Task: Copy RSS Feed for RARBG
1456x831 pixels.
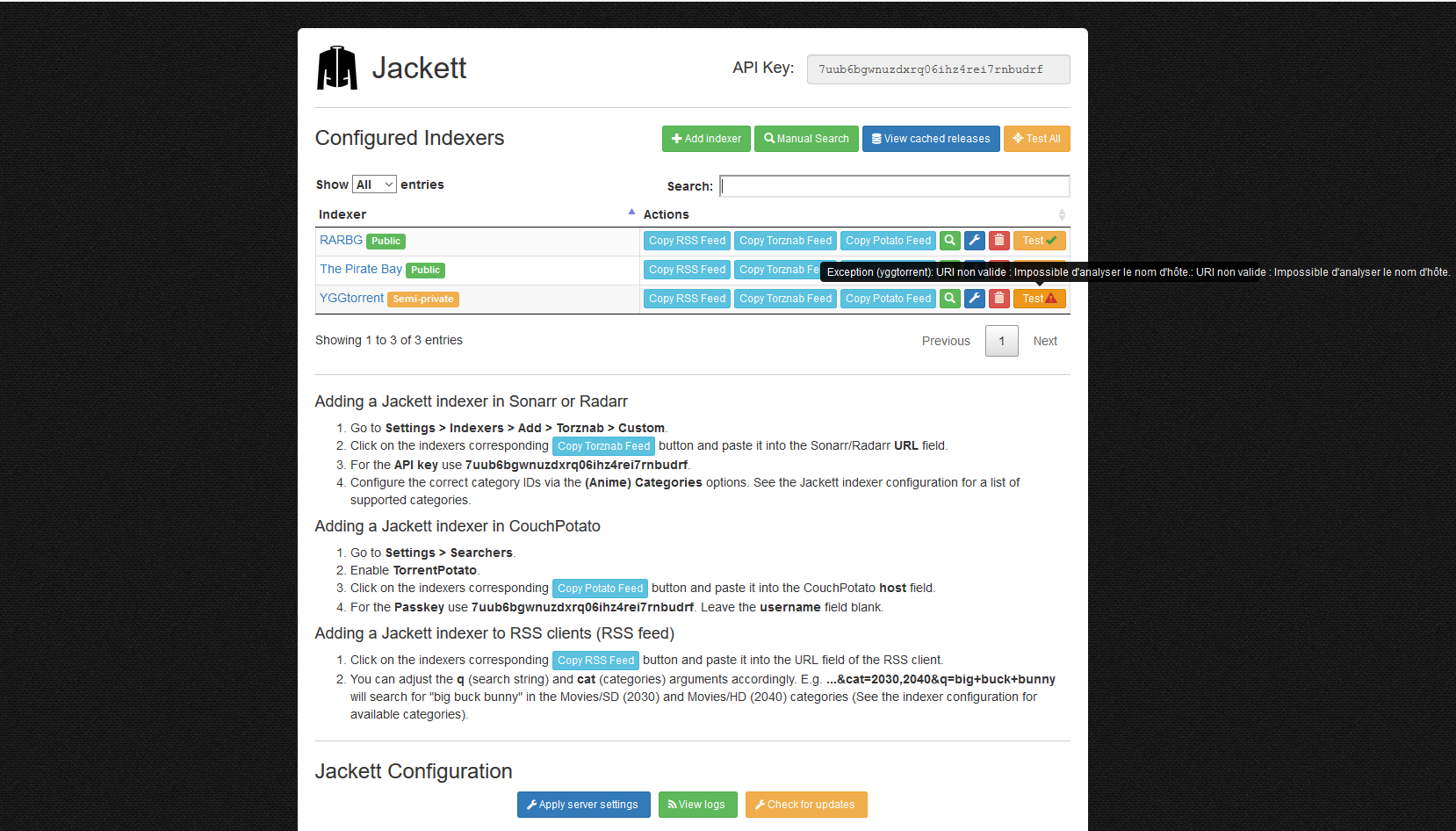Action: coord(687,240)
